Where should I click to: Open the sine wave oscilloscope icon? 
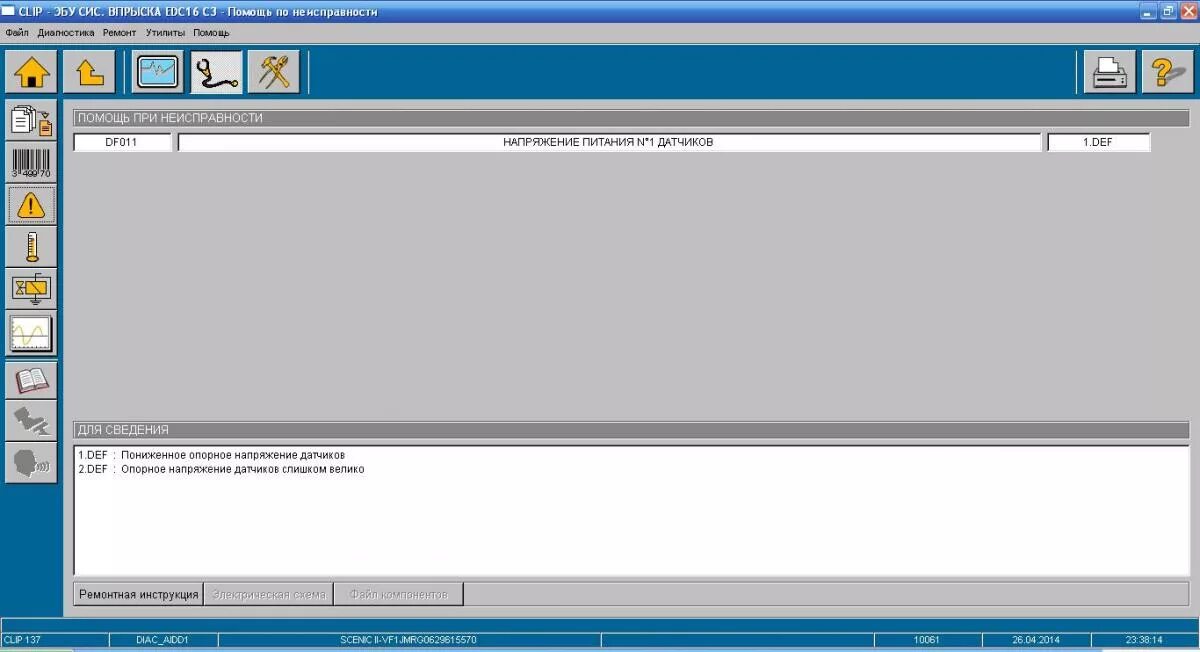31,332
